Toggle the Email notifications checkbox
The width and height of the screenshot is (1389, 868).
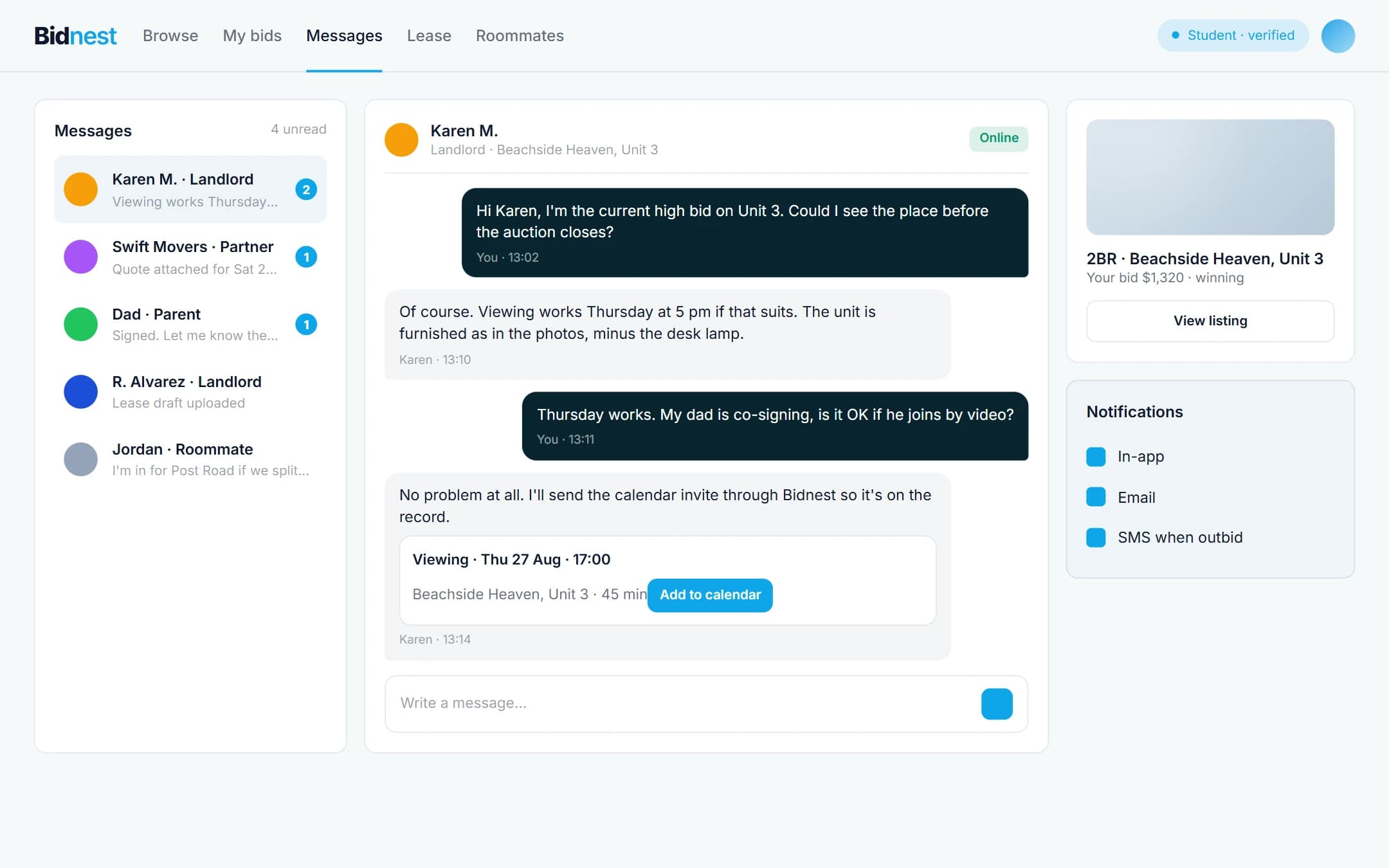pyautogui.click(x=1096, y=497)
